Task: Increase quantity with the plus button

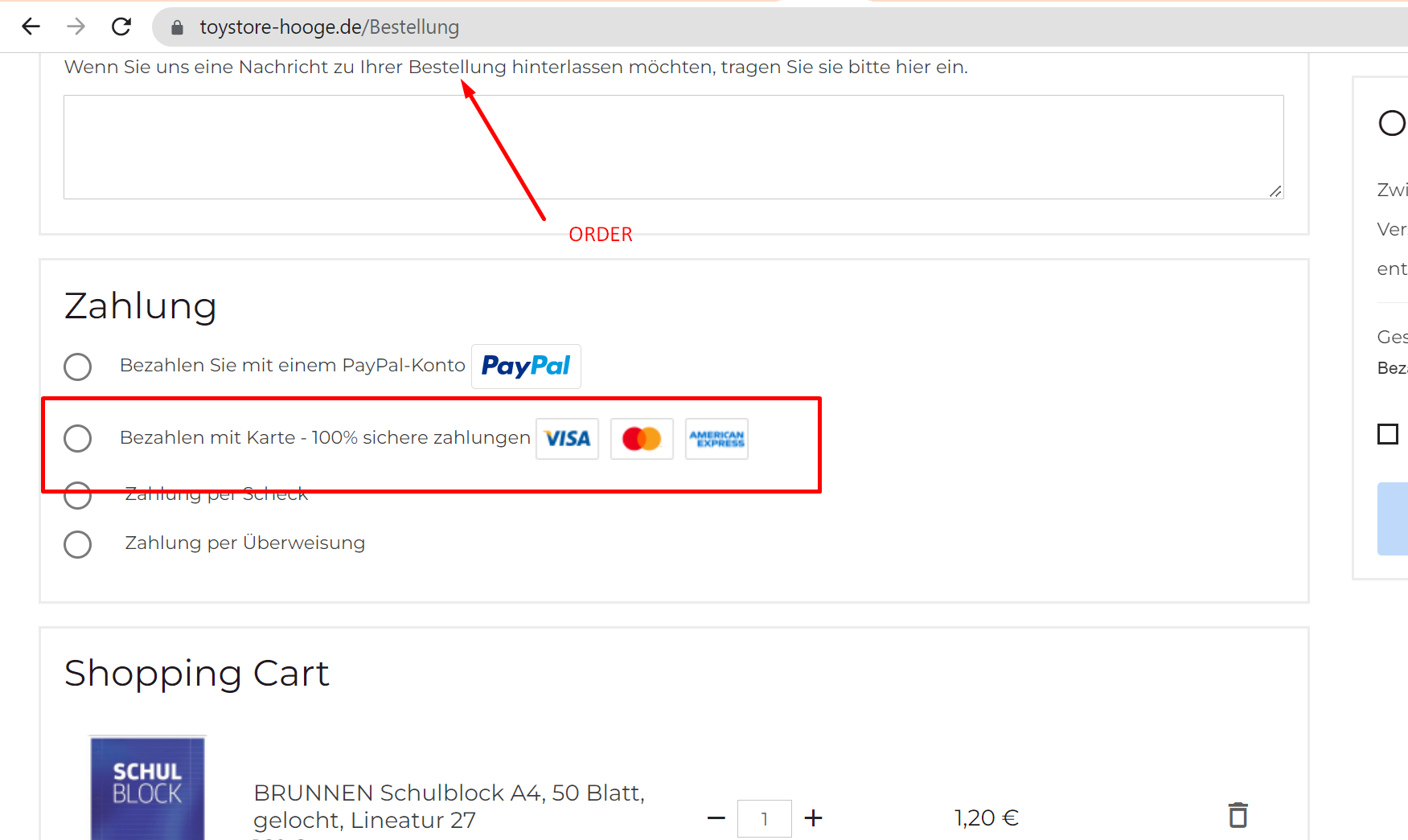Action: 813,818
